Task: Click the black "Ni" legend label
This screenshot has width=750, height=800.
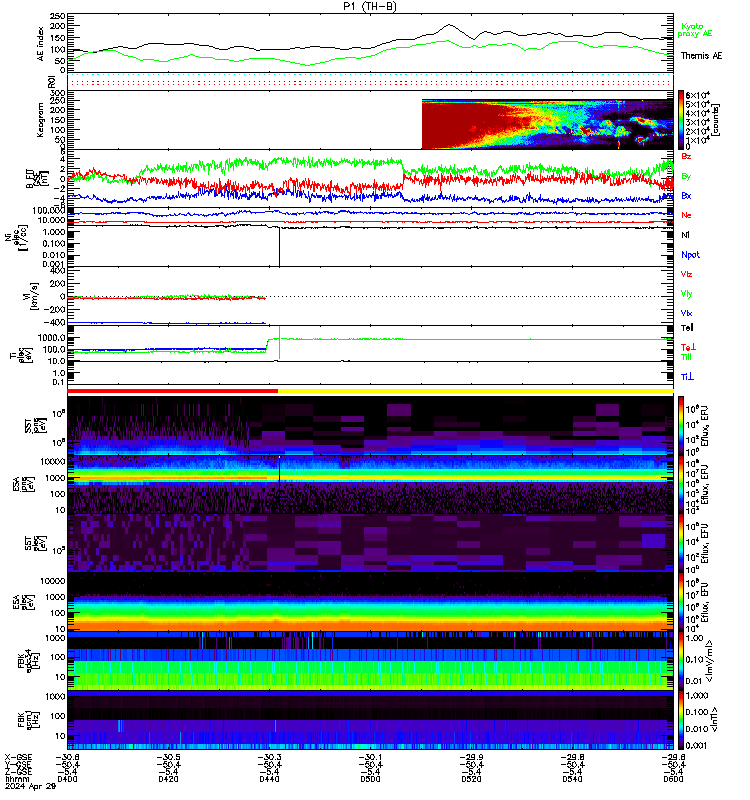Action: (685, 235)
